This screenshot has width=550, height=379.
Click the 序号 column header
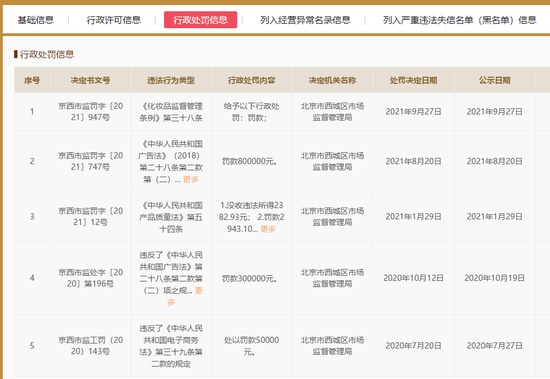point(32,80)
